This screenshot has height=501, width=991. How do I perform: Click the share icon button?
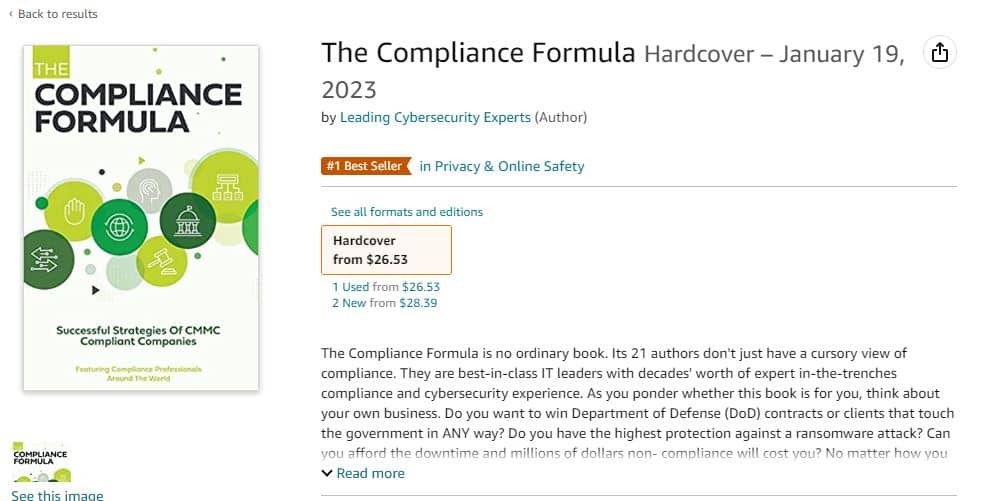coord(940,52)
